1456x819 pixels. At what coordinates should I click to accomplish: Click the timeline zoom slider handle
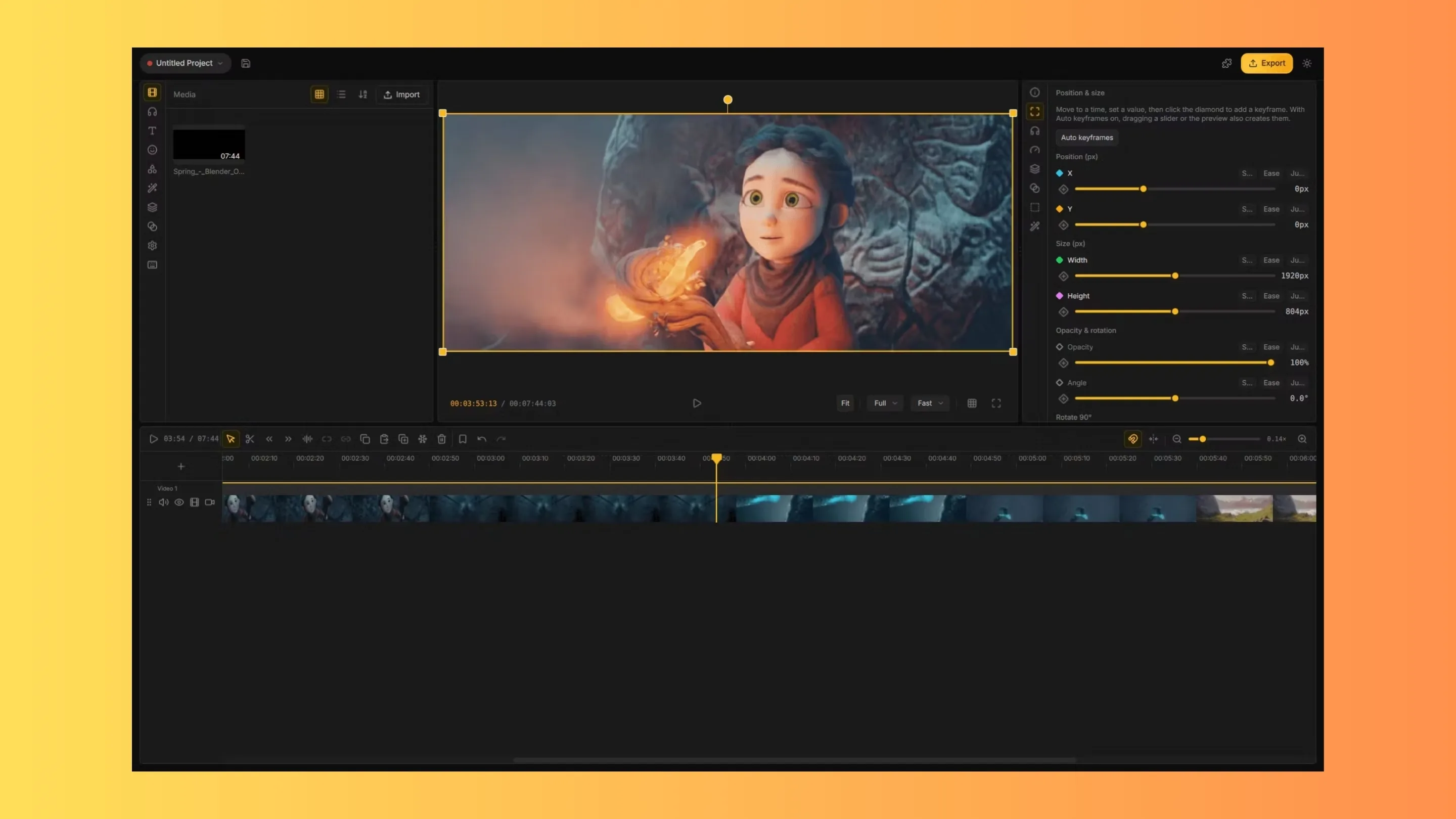coord(1202,439)
